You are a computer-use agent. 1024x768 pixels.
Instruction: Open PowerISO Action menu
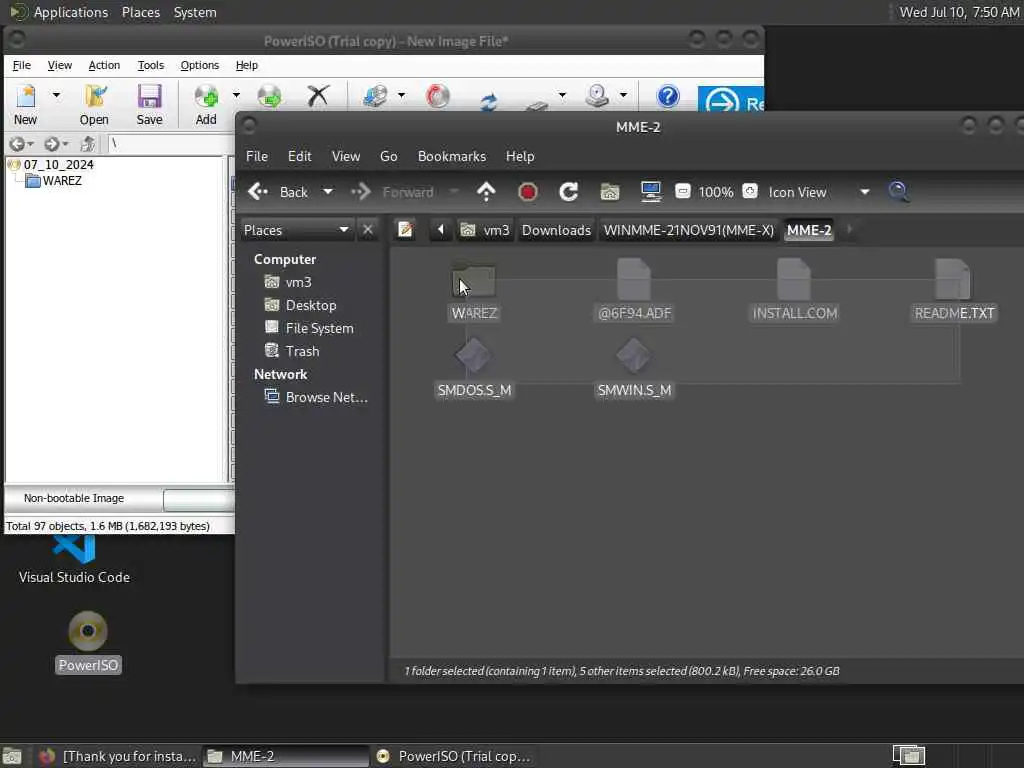104,65
